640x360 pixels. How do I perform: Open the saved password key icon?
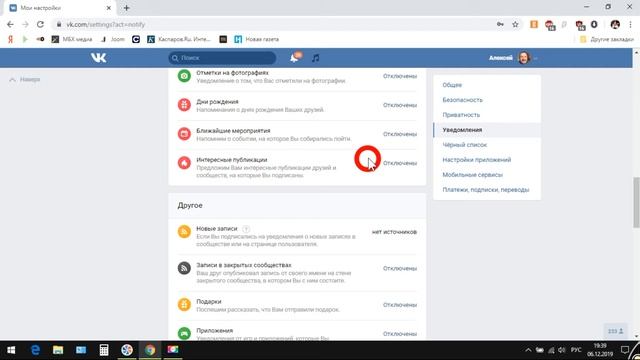(500, 24)
